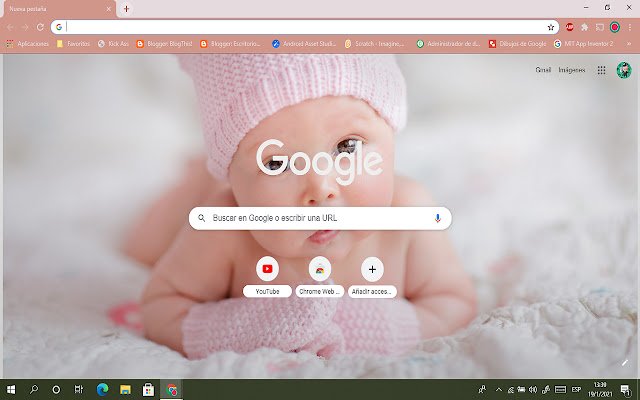Open the notifications action center
Image resolution: width=640 pixels, height=400 pixels.
625,390
